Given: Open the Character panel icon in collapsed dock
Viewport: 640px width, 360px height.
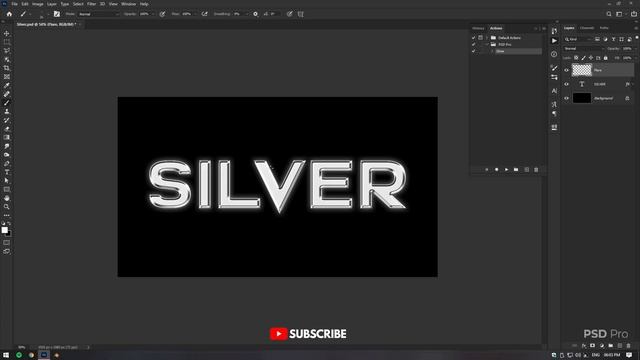Looking at the screenshot, I should coord(554,91).
